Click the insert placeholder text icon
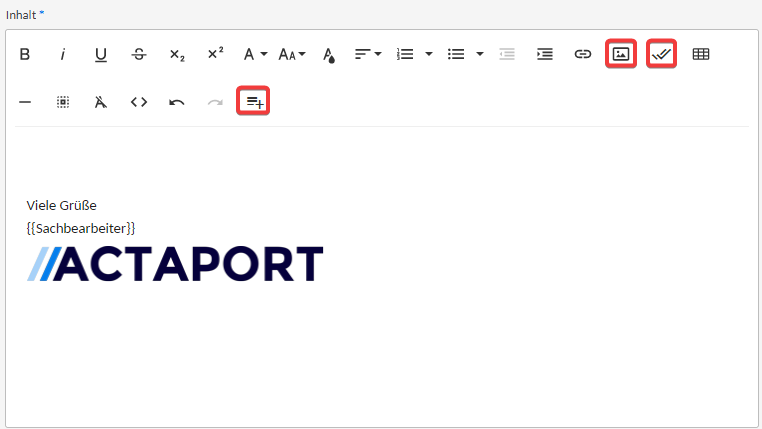The width and height of the screenshot is (762, 429). click(x=254, y=102)
